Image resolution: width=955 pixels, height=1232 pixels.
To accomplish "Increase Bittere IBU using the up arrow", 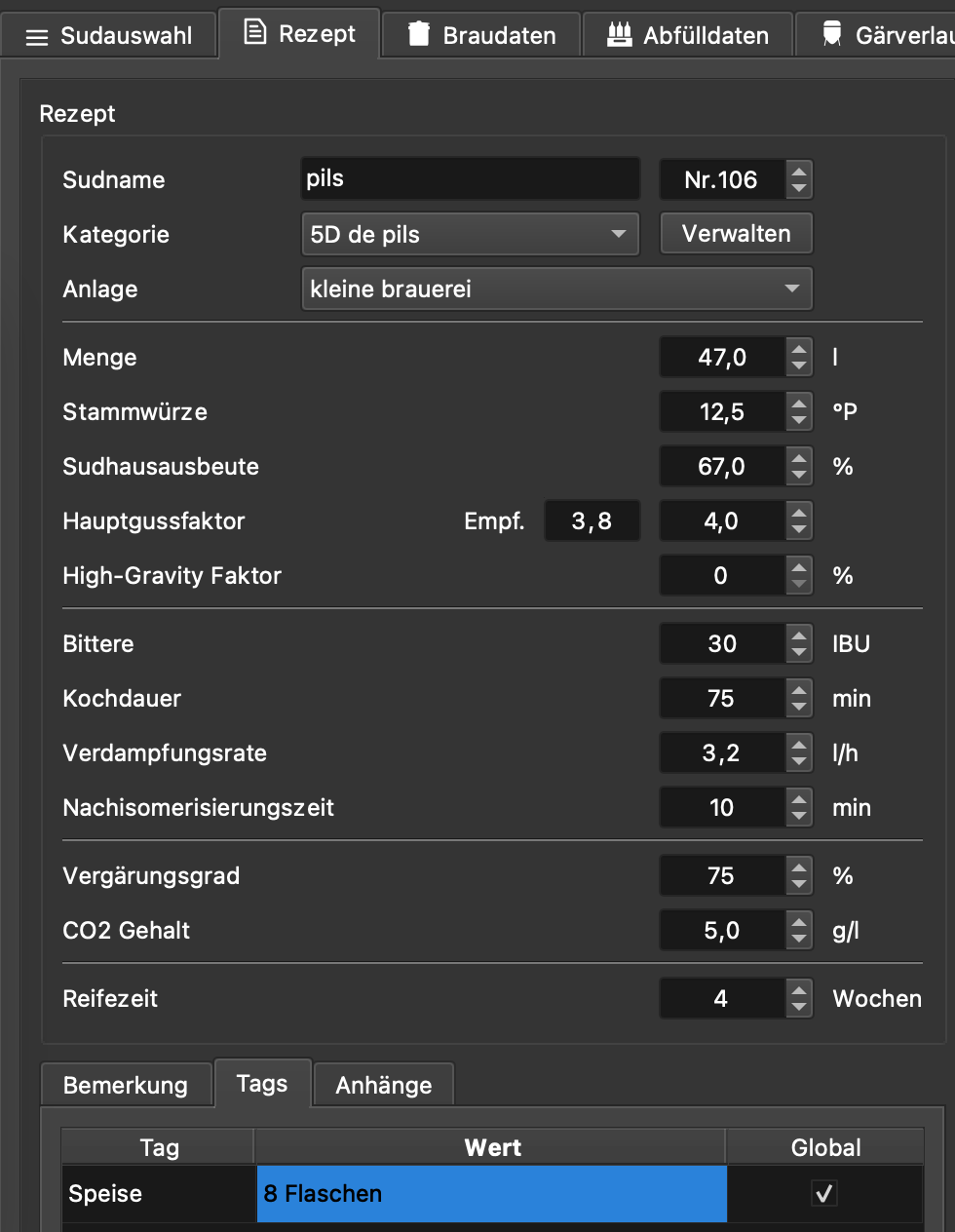I will (799, 635).
